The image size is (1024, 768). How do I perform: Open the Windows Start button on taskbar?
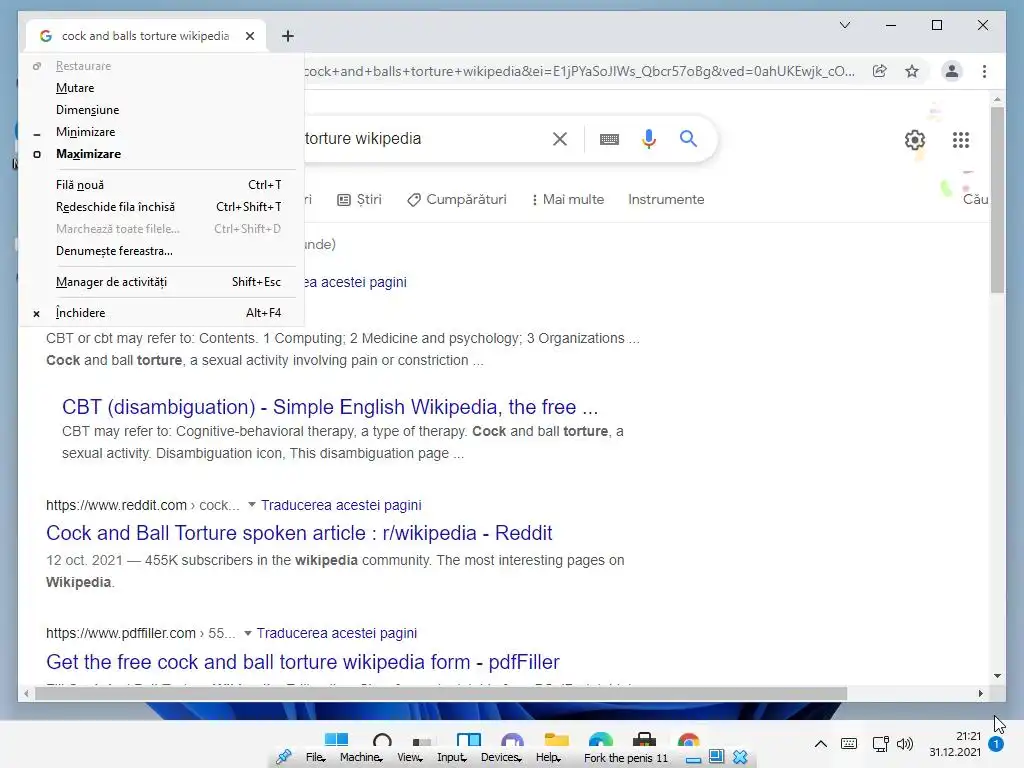pyautogui.click(x=336, y=740)
